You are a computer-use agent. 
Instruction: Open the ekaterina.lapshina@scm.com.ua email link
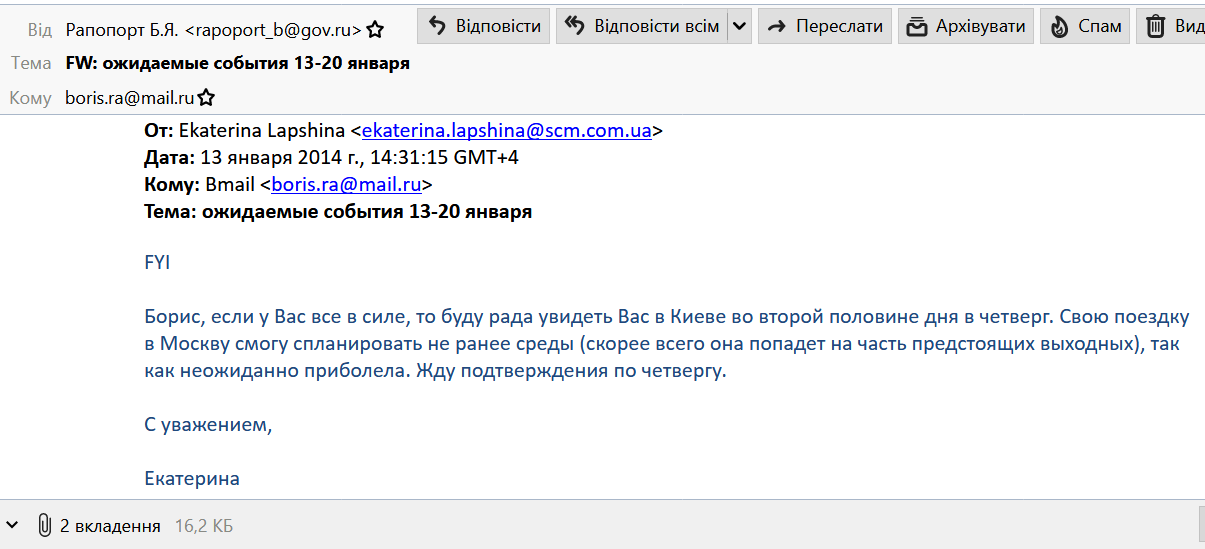(506, 130)
